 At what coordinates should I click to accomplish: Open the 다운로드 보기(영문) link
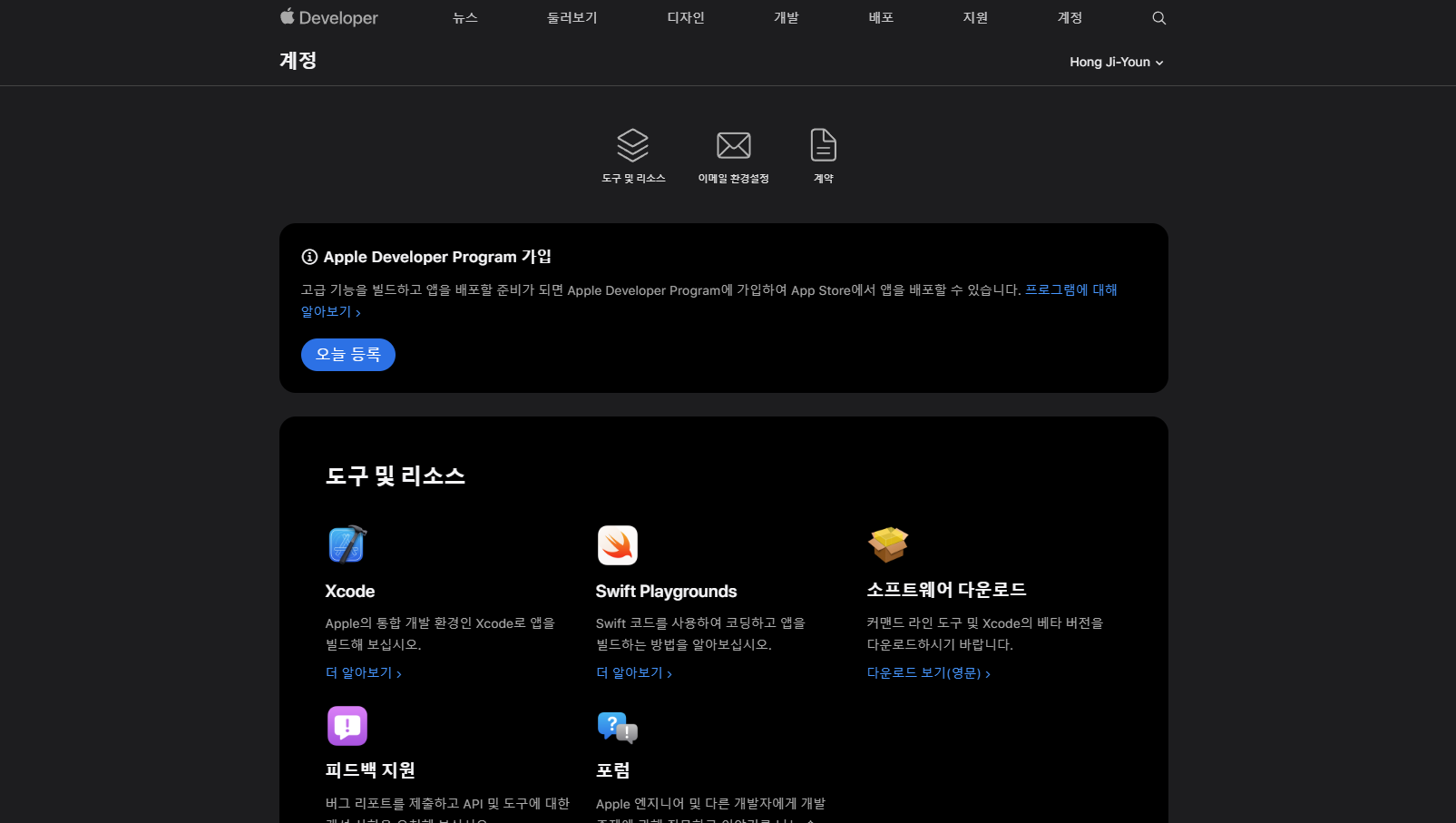tap(927, 673)
